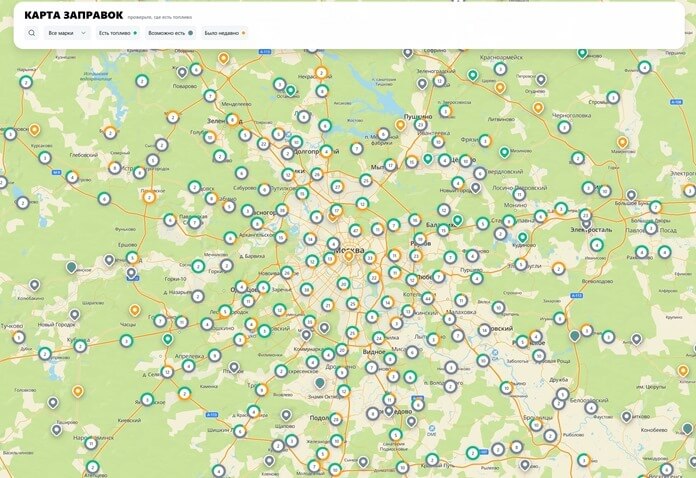696x478 pixels.
Task: Open the cluster marker numbered 33
Action: (369, 257)
